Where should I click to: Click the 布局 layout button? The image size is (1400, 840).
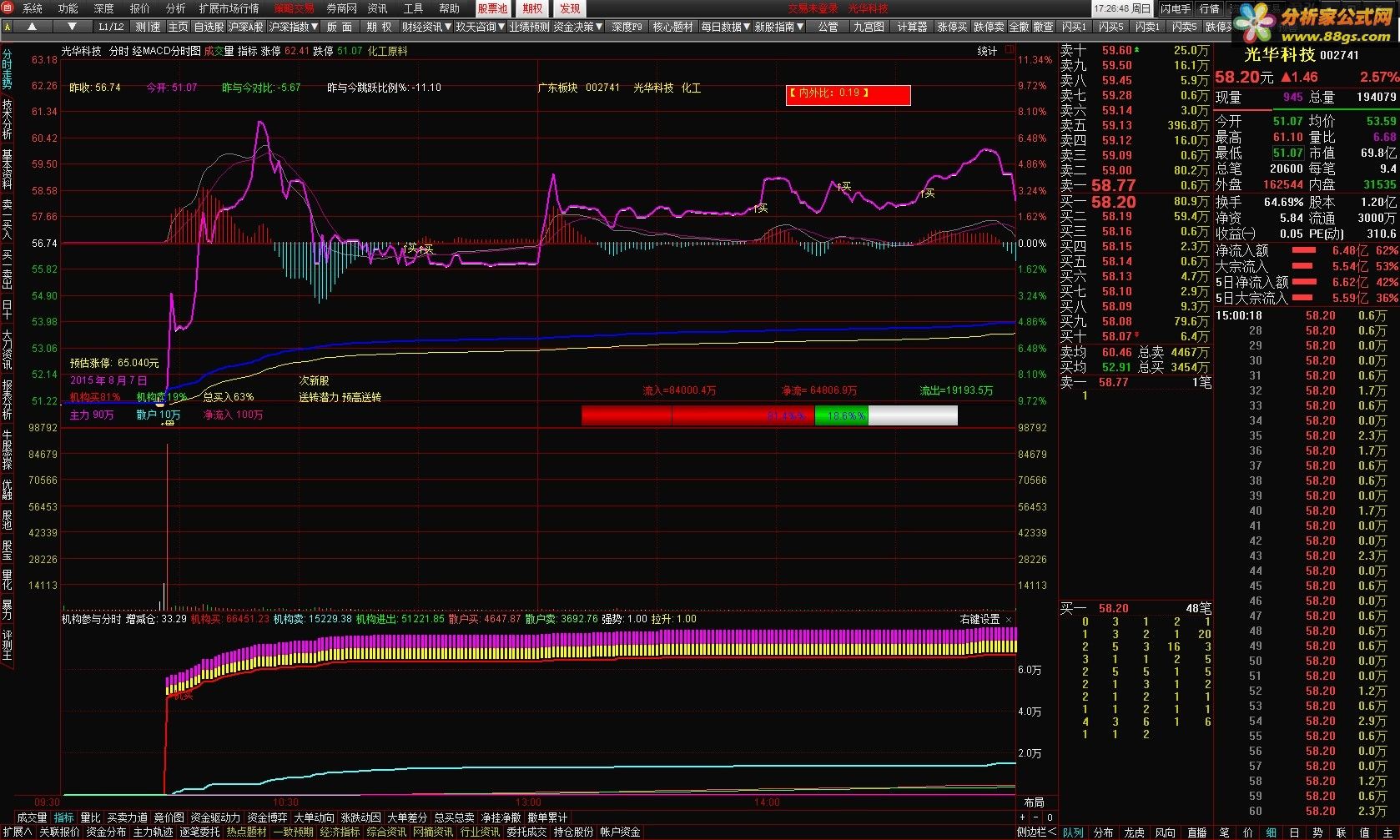click(x=1034, y=802)
